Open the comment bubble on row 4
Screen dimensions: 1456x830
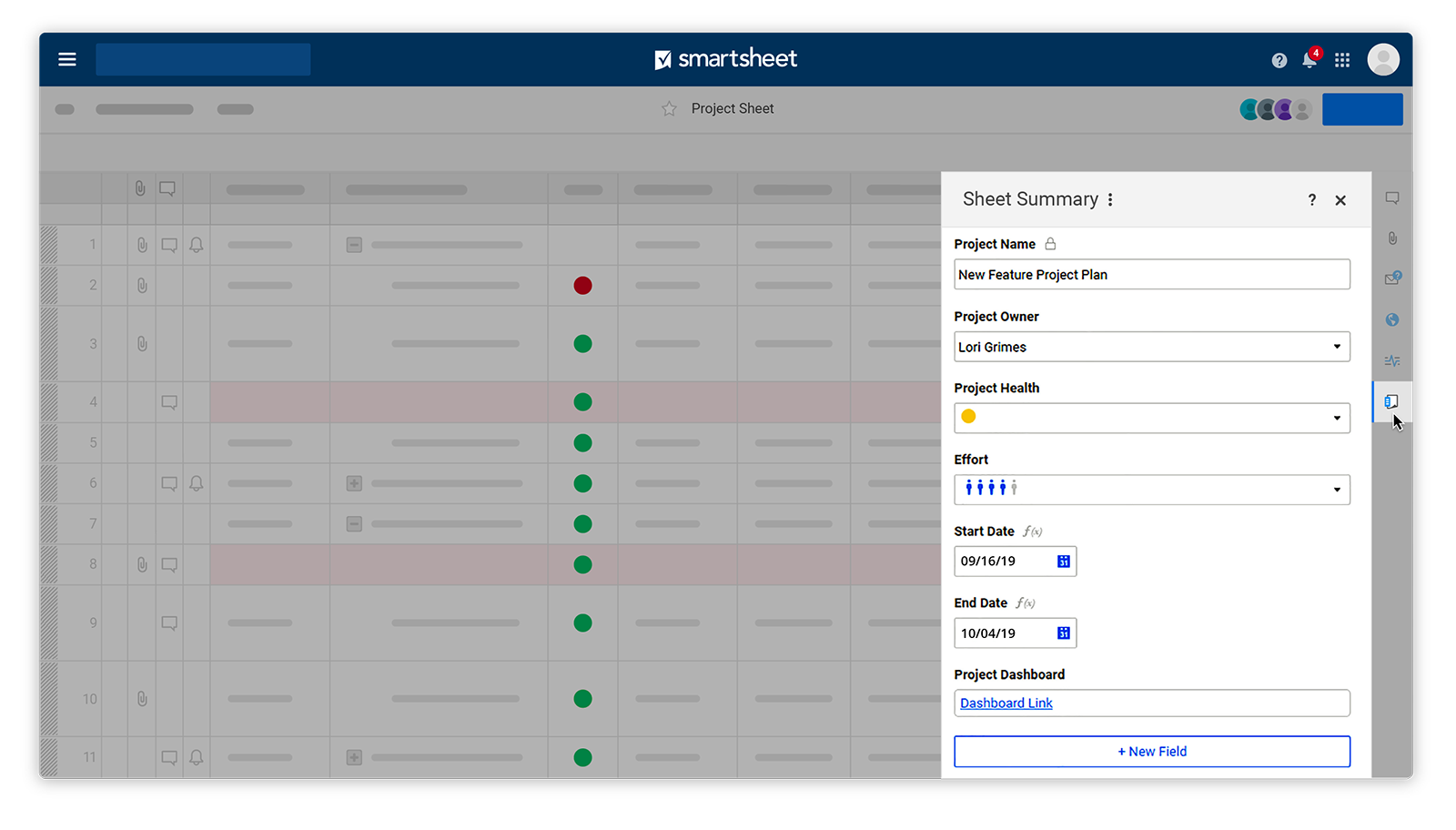(169, 402)
